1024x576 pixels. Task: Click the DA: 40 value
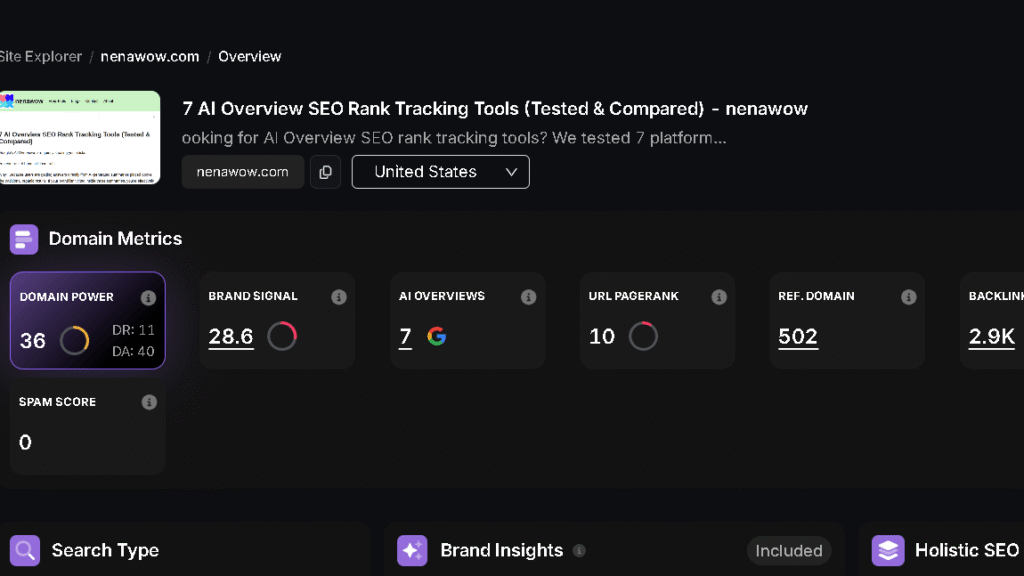(x=133, y=351)
